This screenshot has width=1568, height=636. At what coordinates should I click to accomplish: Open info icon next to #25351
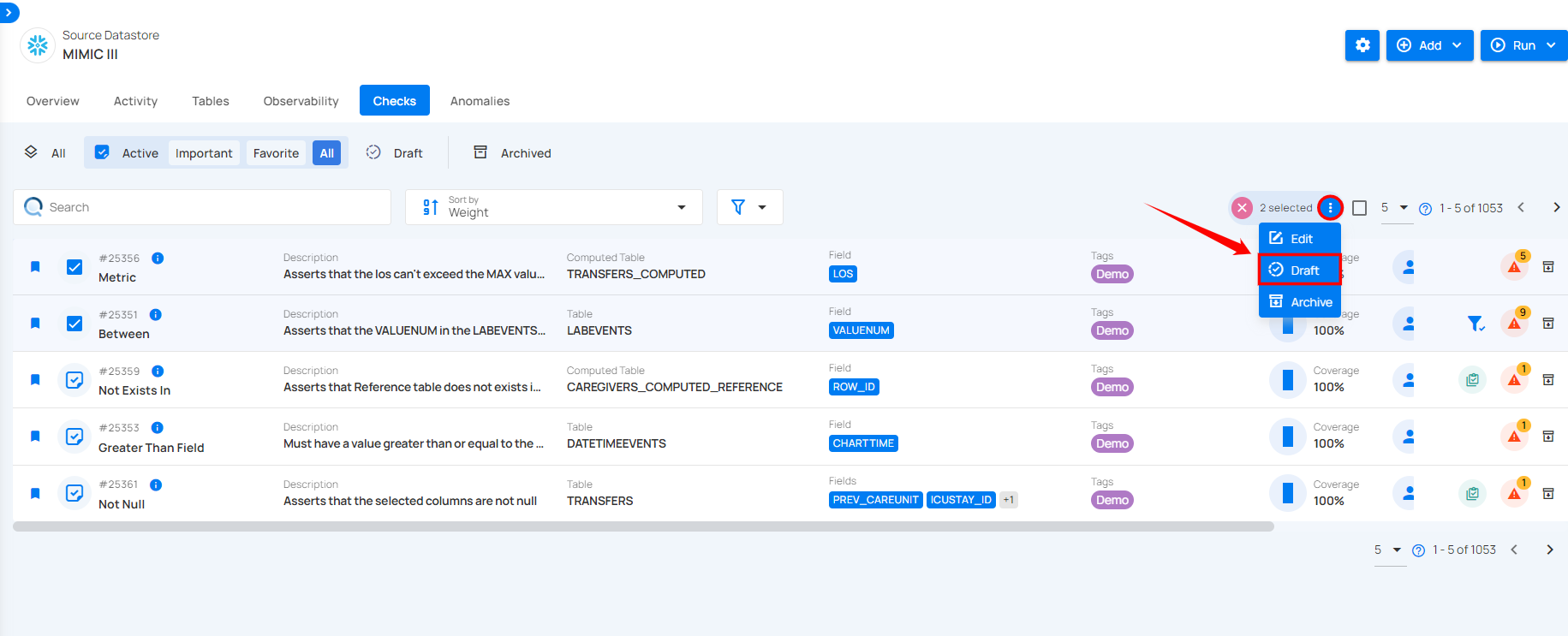pos(155,314)
